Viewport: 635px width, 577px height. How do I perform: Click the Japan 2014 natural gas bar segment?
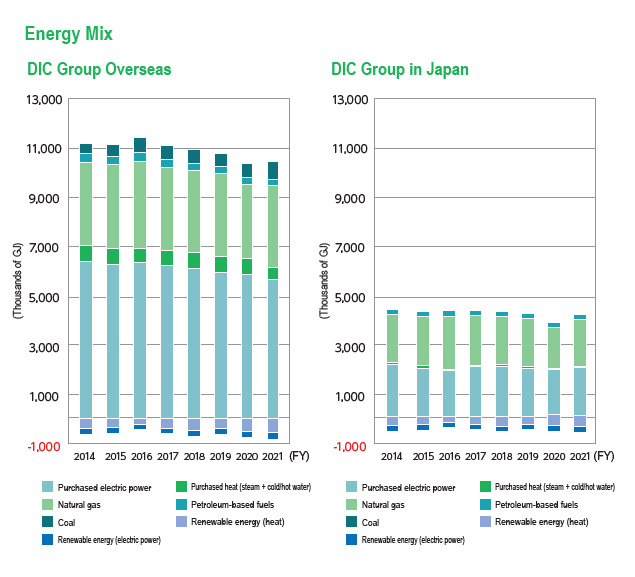392,339
